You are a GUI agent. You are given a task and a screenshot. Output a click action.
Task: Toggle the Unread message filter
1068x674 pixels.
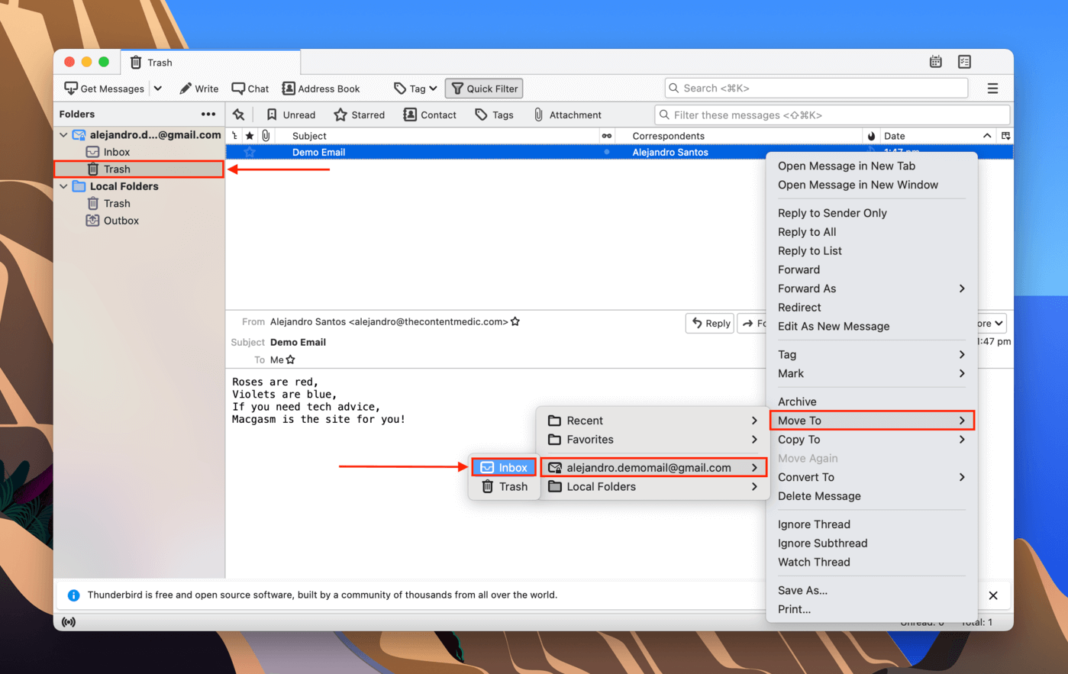click(x=290, y=114)
